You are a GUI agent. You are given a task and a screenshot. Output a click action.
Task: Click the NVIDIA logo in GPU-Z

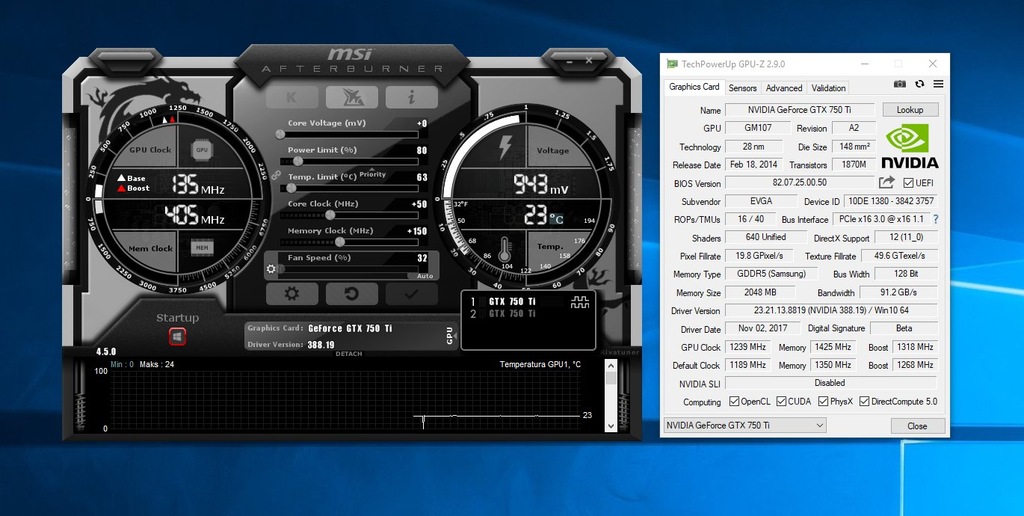(x=910, y=147)
